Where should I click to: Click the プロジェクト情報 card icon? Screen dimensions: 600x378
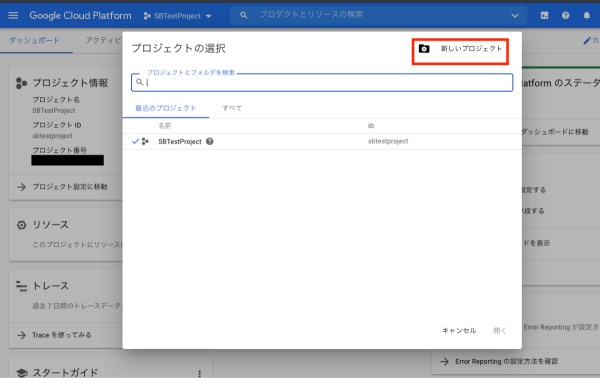21,83
